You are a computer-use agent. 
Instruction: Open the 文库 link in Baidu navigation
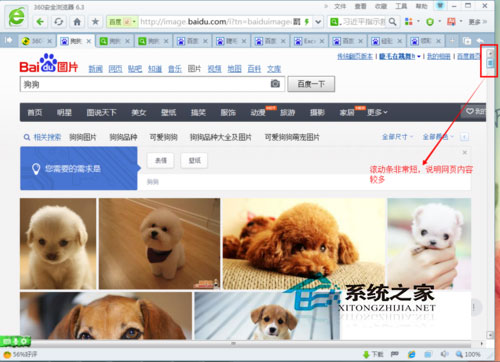[274, 69]
